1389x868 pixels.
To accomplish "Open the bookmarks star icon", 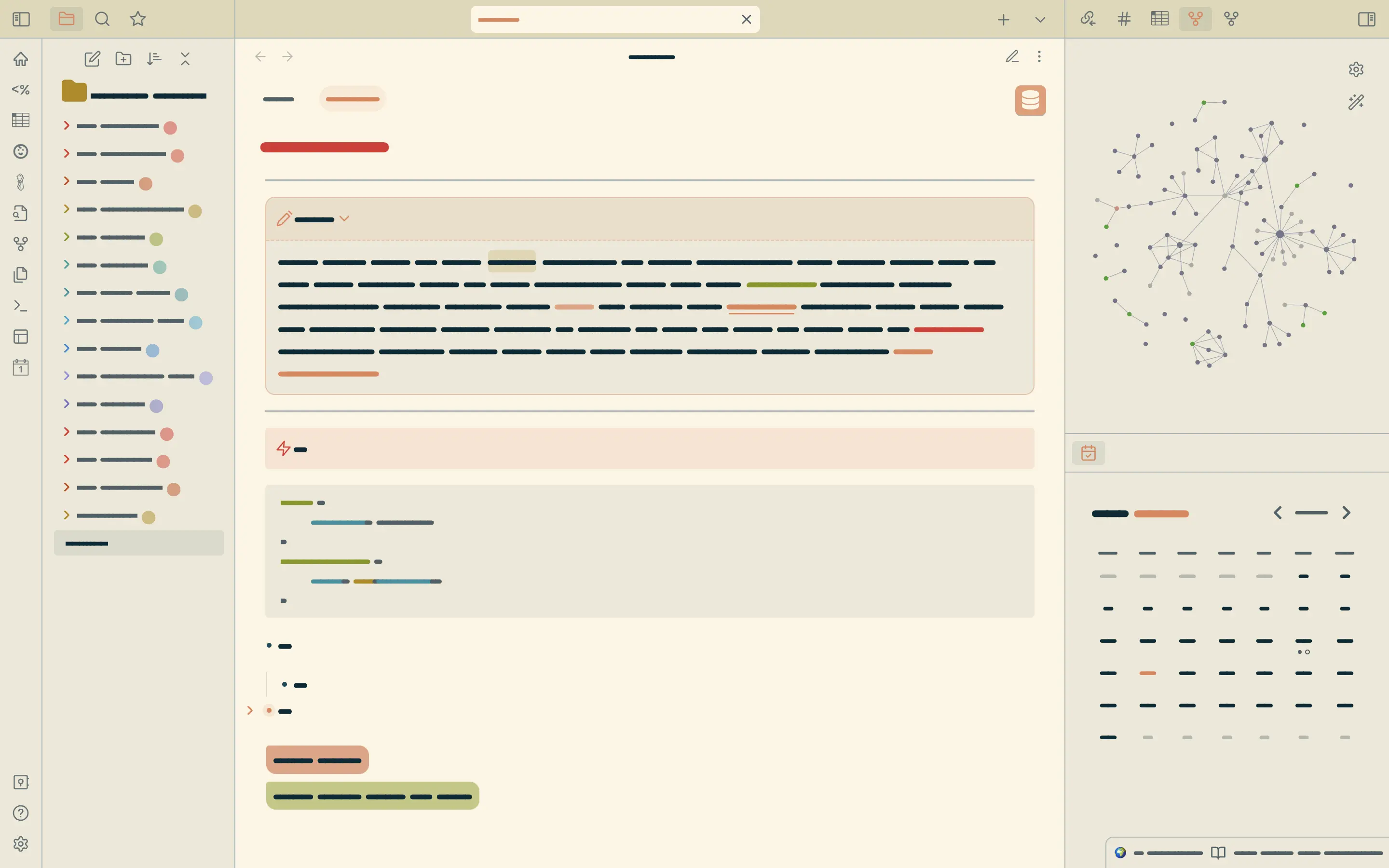I will (138, 19).
